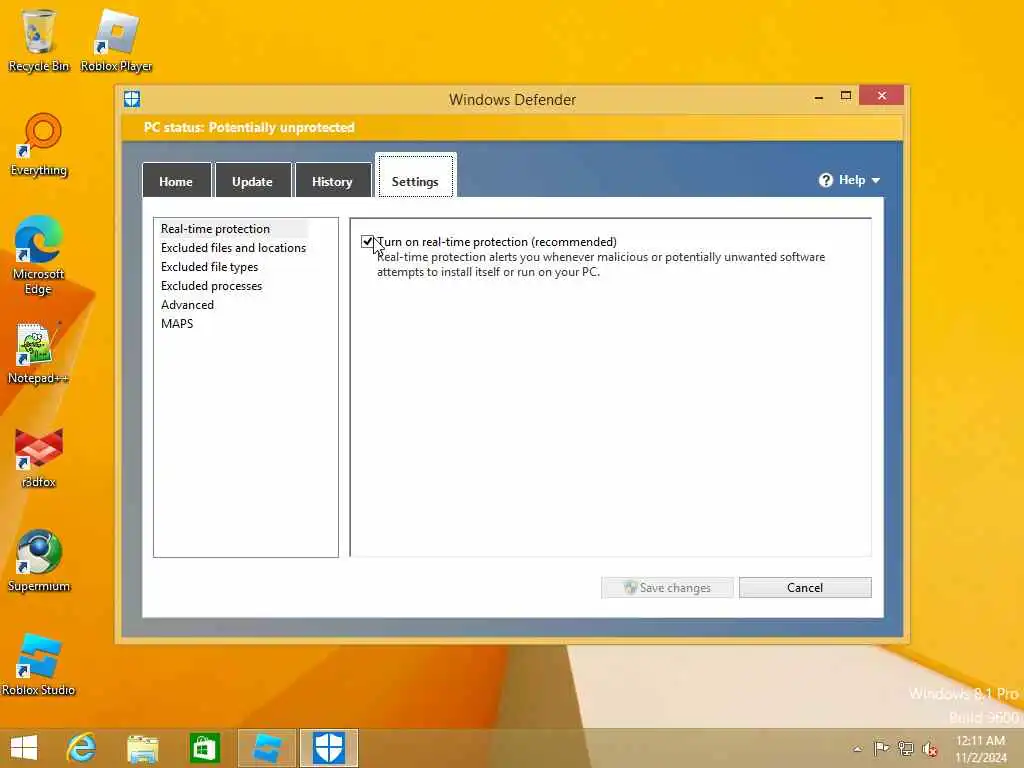
Task: Open the muted volume tray icon
Action: click(x=929, y=749)
